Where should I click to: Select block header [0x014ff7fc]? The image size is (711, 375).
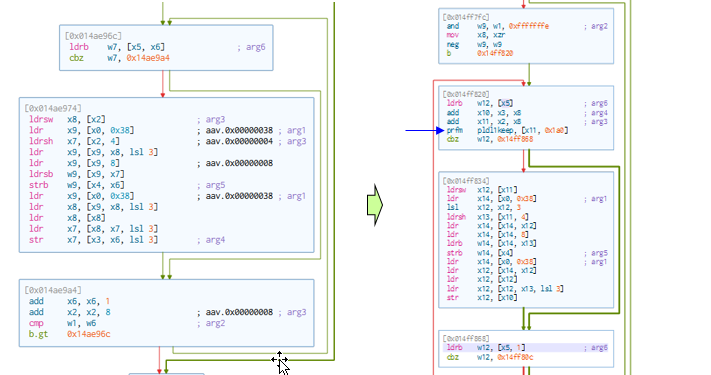(466, 17)
